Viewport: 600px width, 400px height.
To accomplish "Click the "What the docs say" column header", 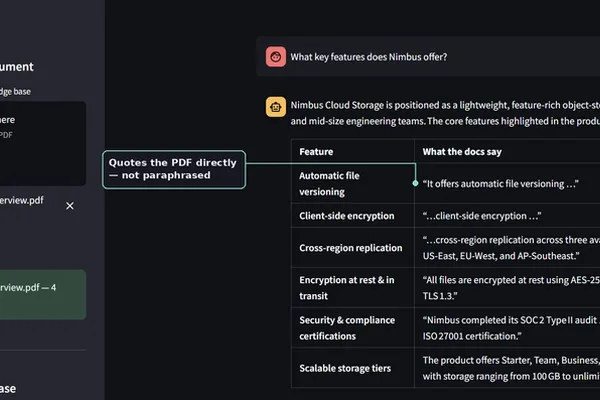I will pyautogui.click(x=507, y=152).
